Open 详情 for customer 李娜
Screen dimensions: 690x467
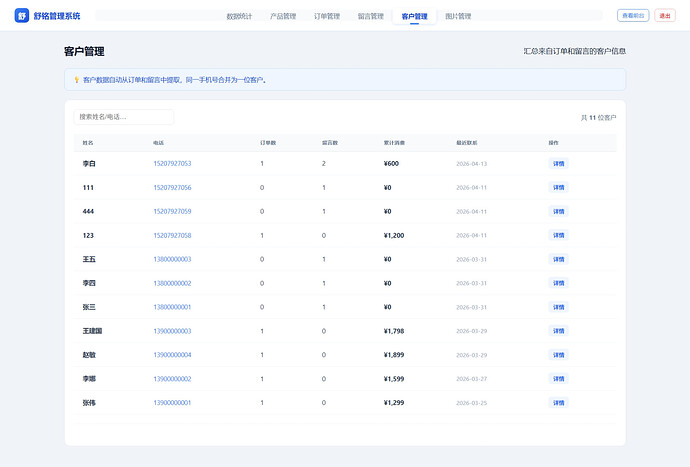[x=558, y=379]
